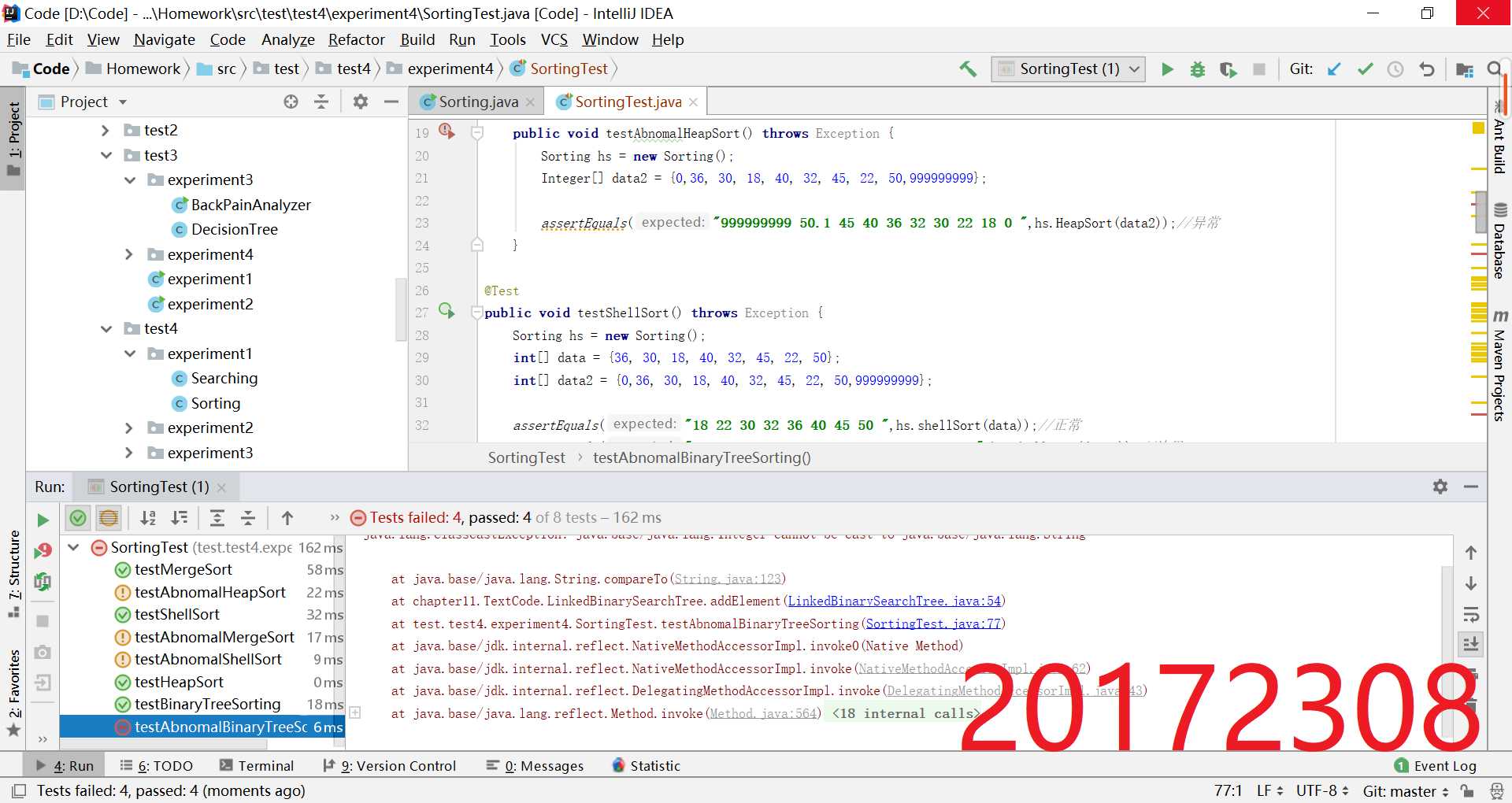Select the testAbnomalHeapSort test result
This screenshot has height=803, width=1512.
click(209, 592)
